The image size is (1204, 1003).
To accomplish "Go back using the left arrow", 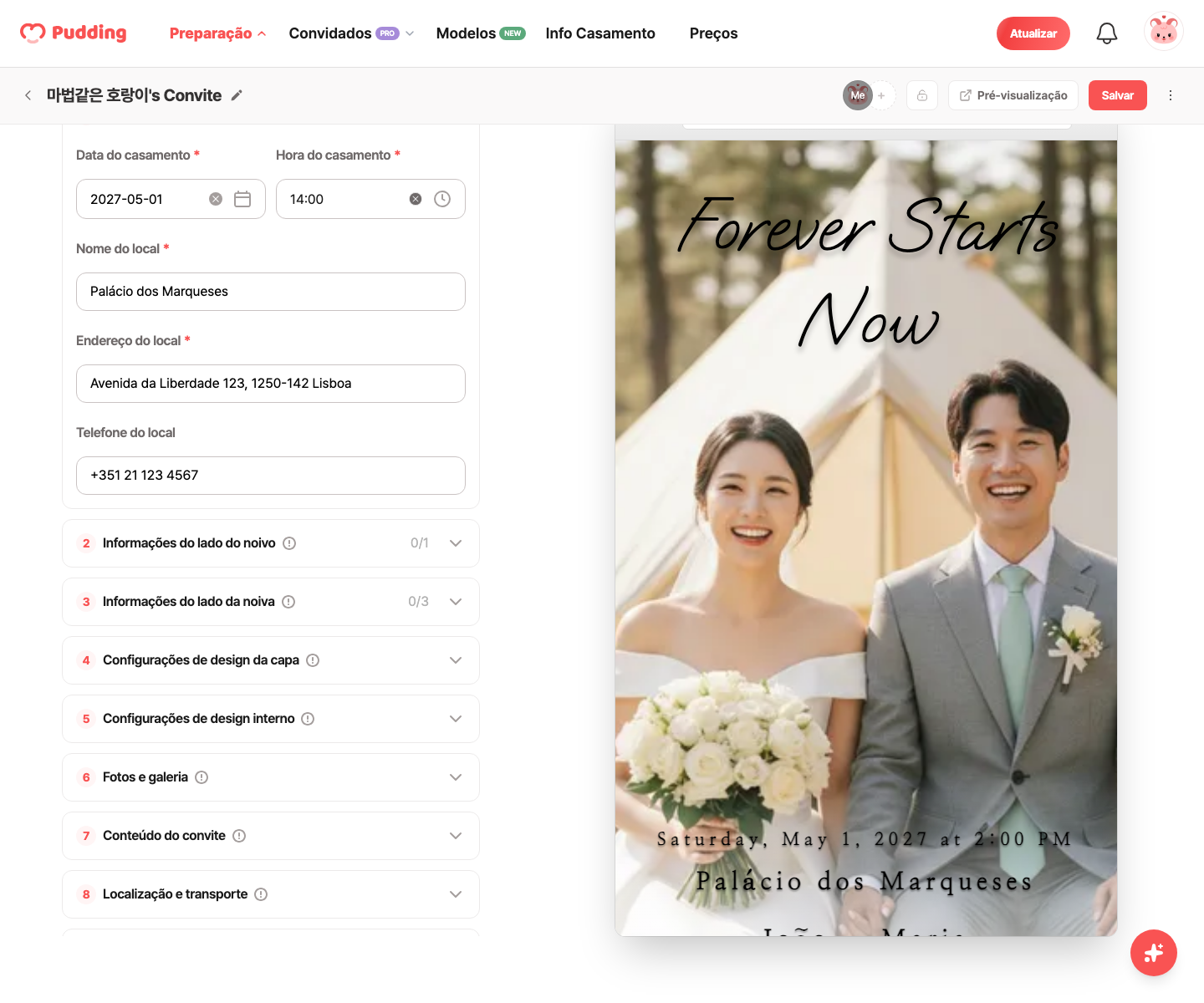I will (x=28, y=95).
